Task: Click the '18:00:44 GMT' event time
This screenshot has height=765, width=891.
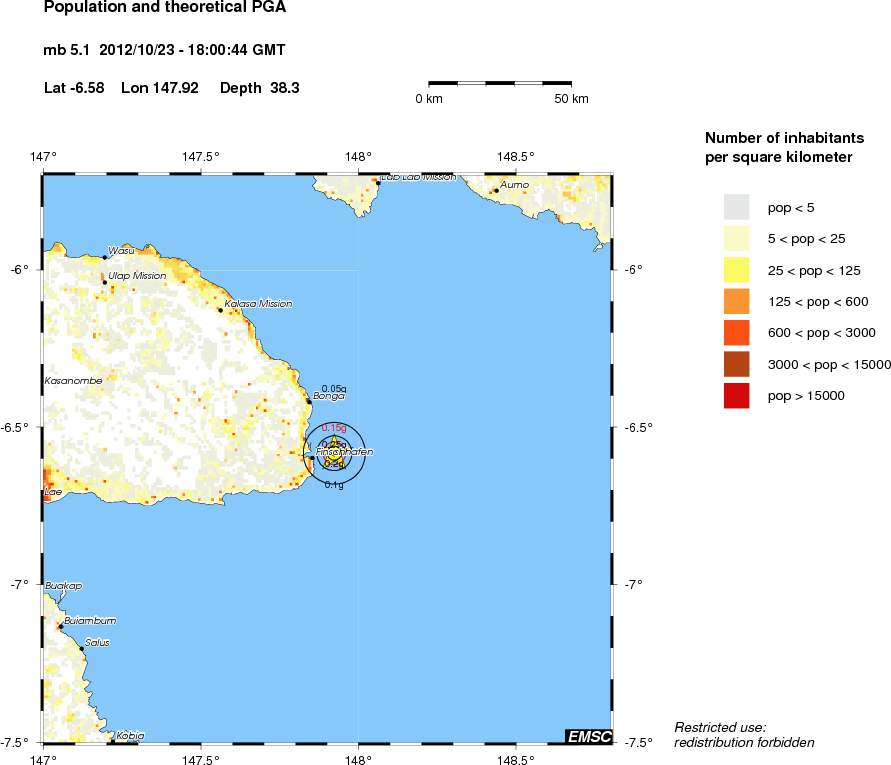Action: tap(236, 50)
